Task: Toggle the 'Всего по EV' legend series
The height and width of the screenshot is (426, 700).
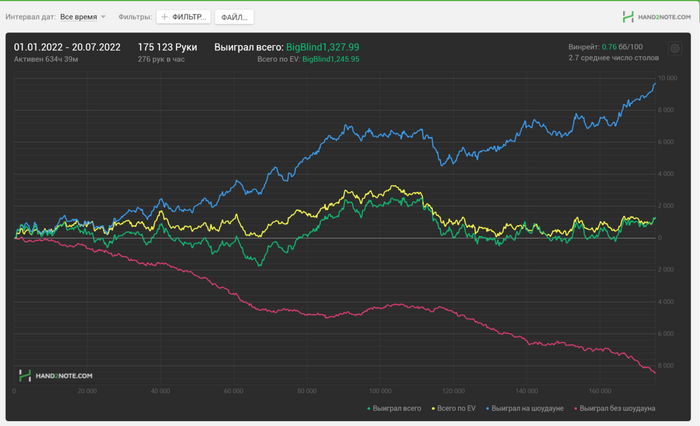Action: point(454,408)
